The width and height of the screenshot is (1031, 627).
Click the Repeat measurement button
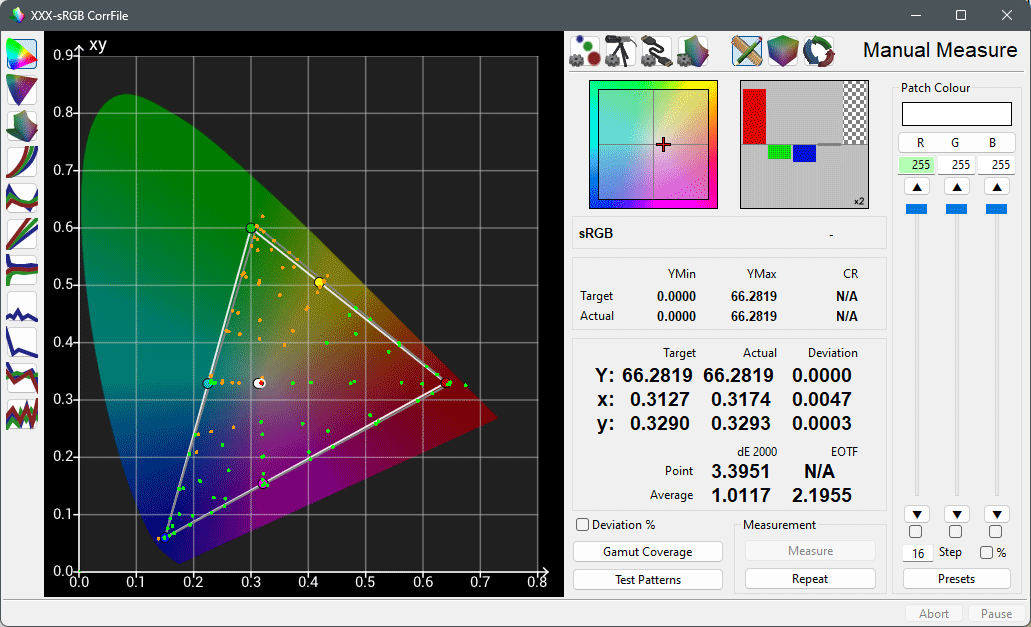click(810, 578)
